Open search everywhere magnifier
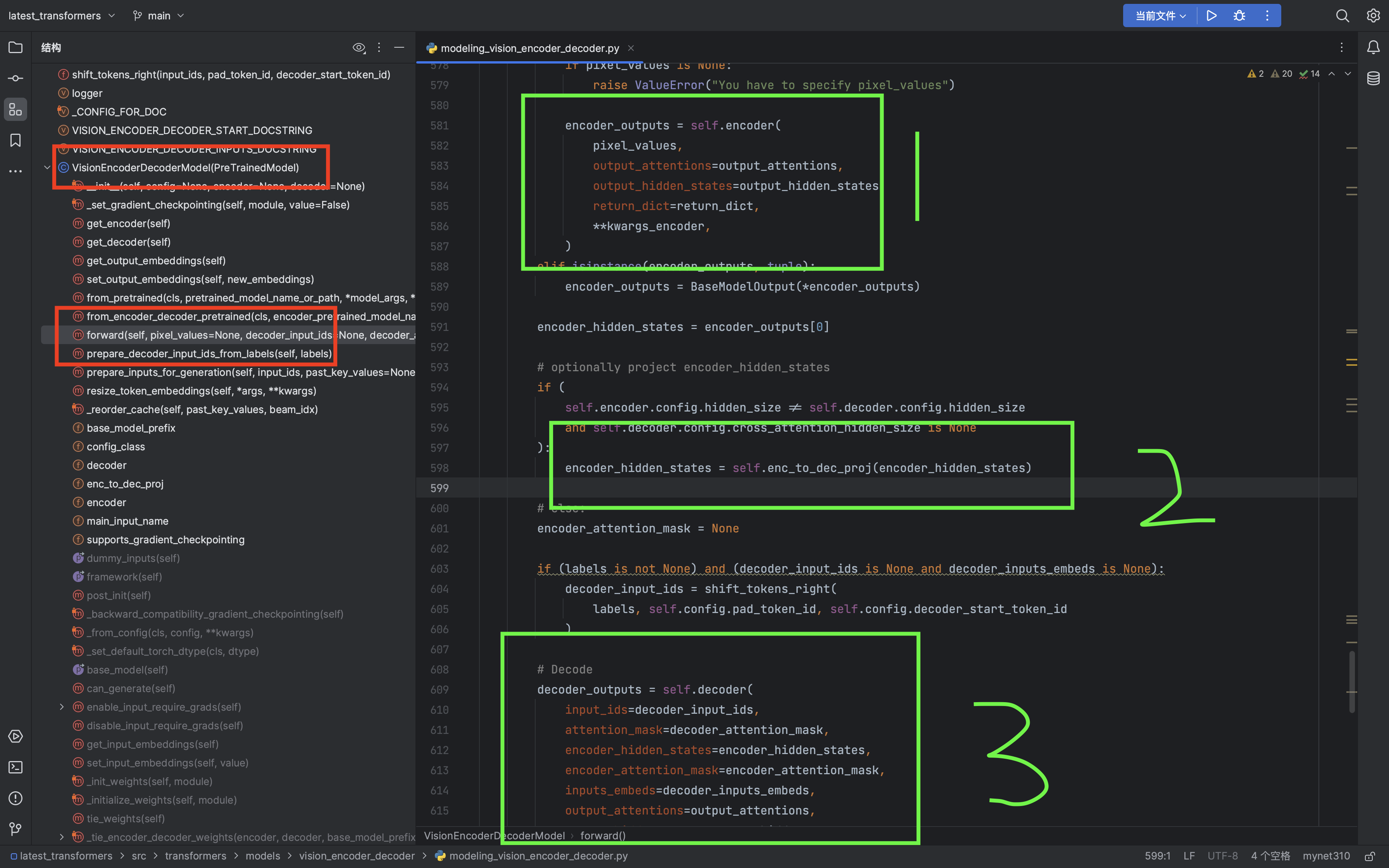Screen dimensions: 1389x868 [1342, 15]
